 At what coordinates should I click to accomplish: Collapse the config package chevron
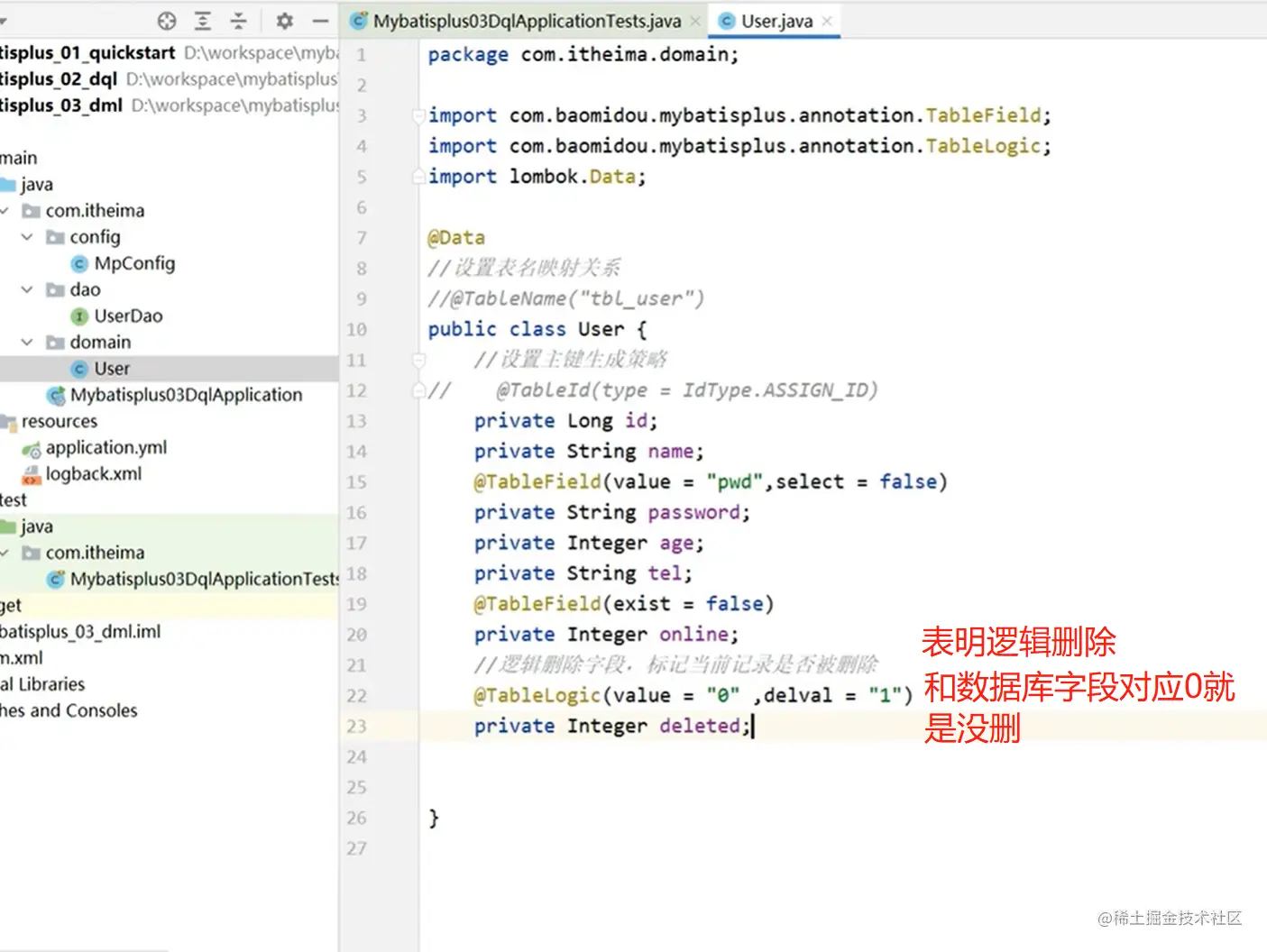(x=27, y=237)
